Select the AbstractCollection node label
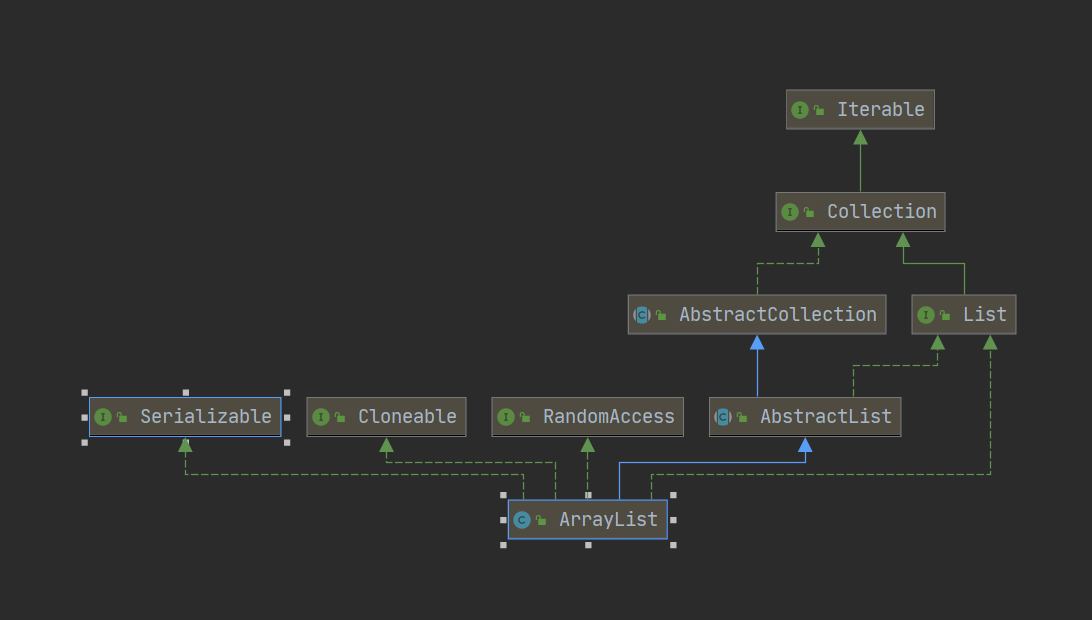Screen dimensions: 1092x620 (777, 315)
